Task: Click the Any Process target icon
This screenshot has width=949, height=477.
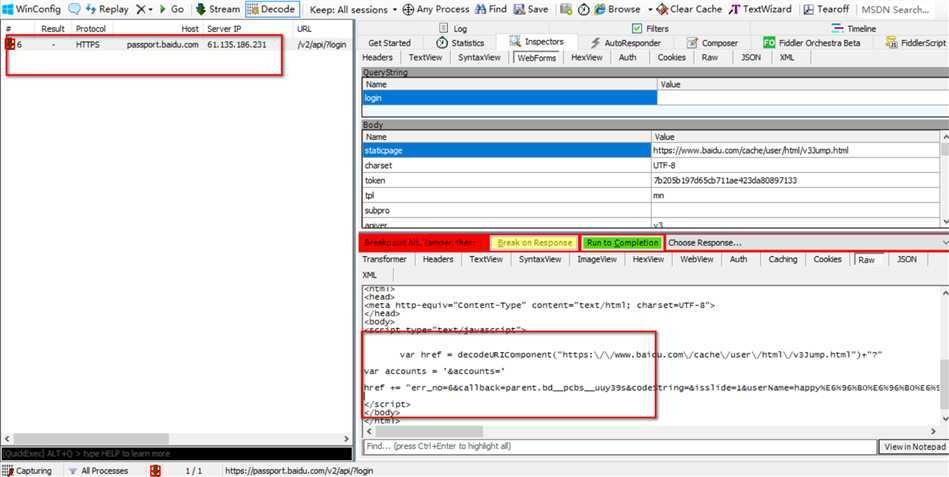Action: [408, 9]
